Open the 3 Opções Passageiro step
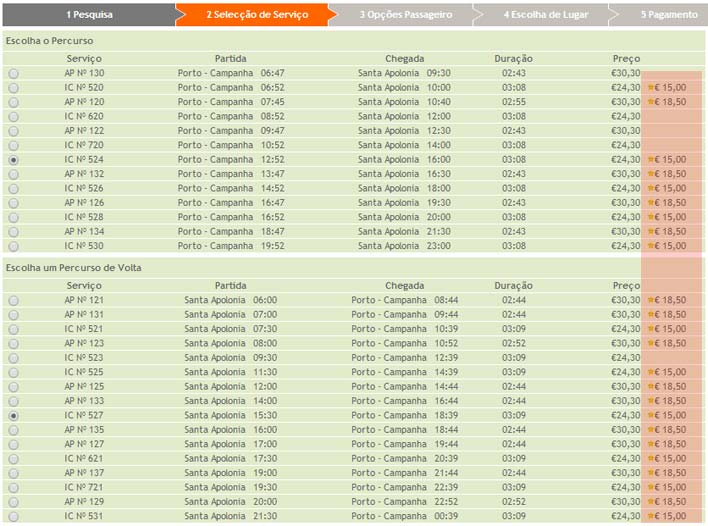Image resolution: width=708 pixels, height=526 pixels. 405,15
